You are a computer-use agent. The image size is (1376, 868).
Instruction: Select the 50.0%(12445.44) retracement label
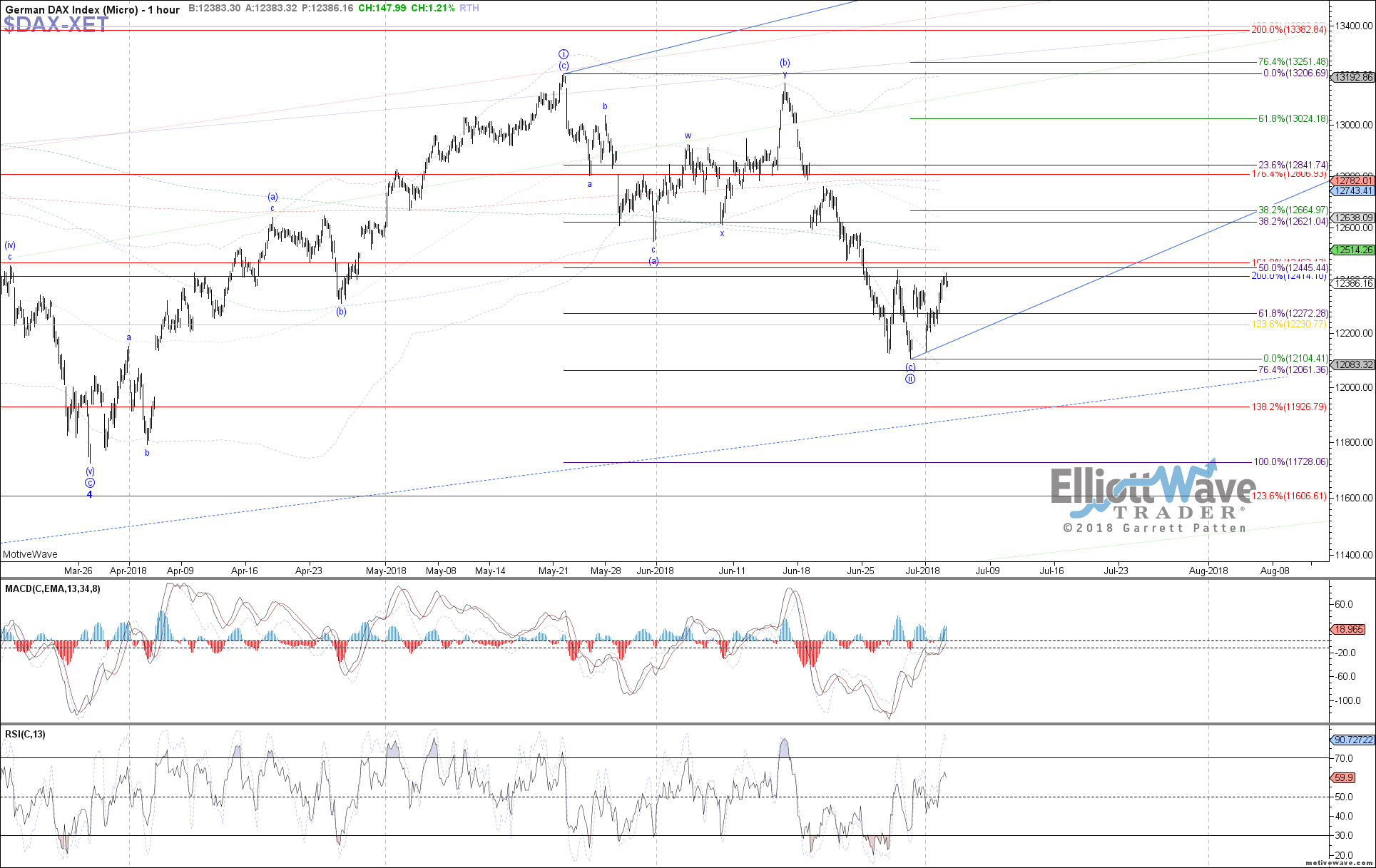(1293, 267)
